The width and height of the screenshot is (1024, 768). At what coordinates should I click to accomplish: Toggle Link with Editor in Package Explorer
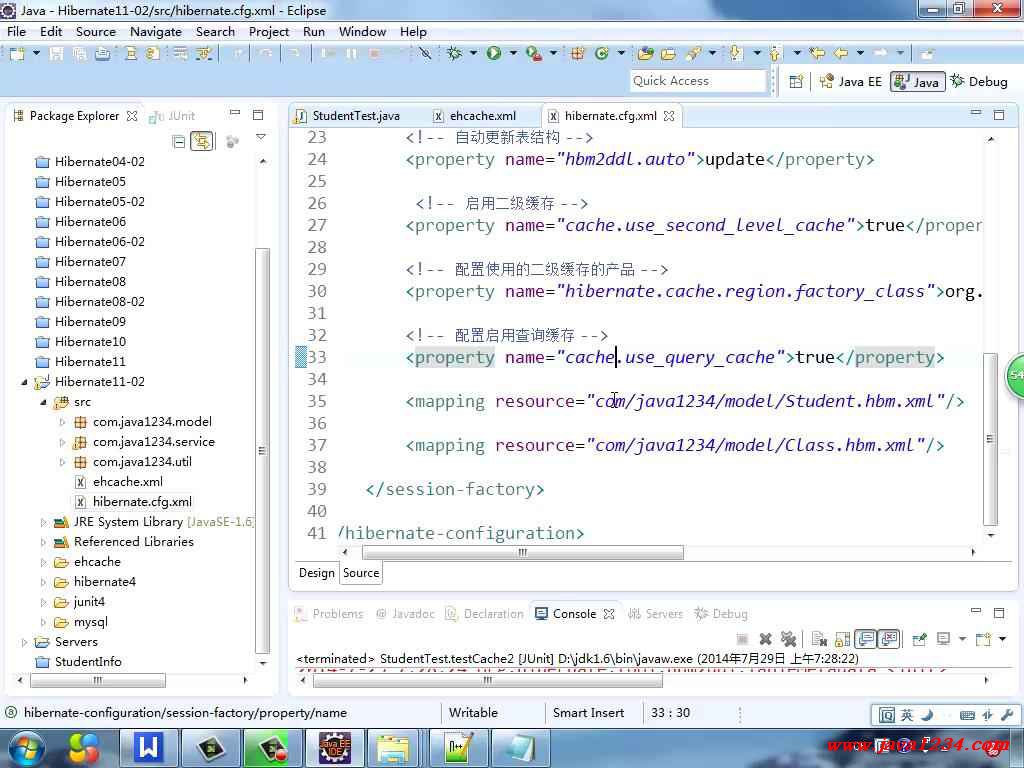click(x=202, y=142)
